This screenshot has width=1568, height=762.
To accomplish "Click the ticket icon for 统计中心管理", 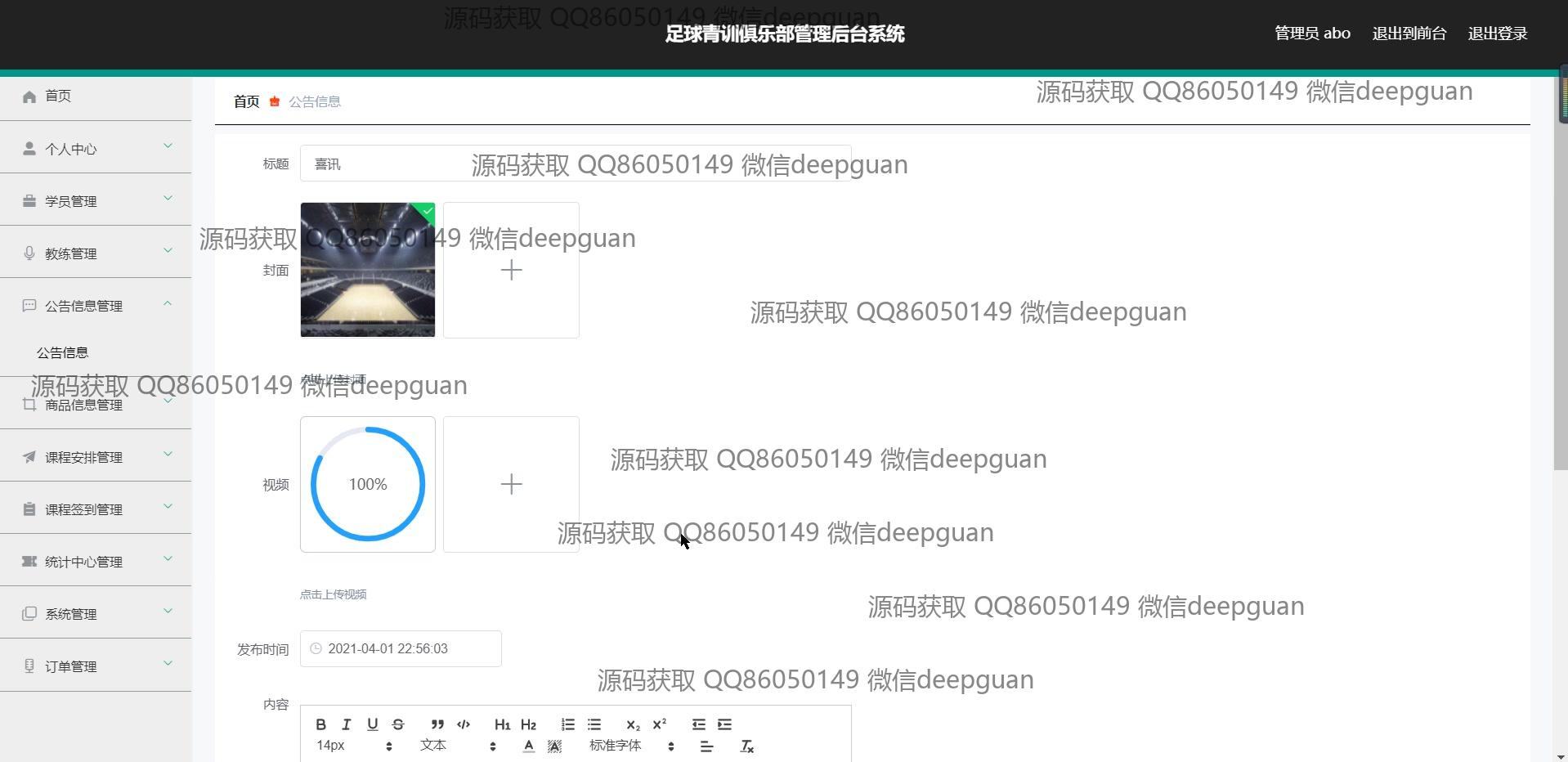I will point(29,561).
